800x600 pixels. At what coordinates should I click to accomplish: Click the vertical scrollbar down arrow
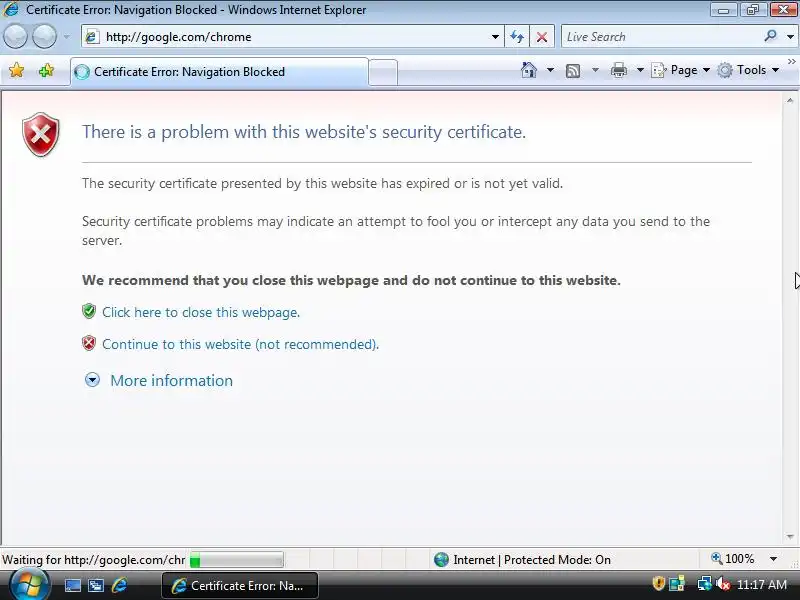[790, 536]
